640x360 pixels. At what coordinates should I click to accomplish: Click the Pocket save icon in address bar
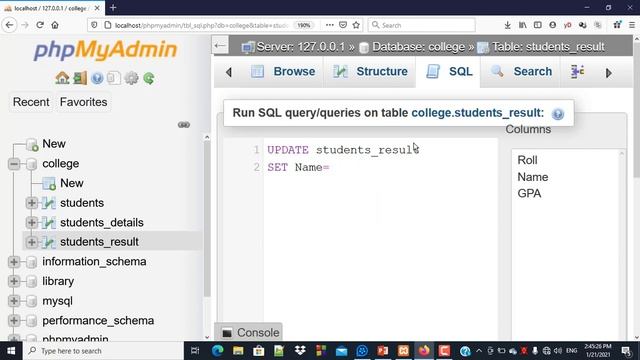click(343, 25)
